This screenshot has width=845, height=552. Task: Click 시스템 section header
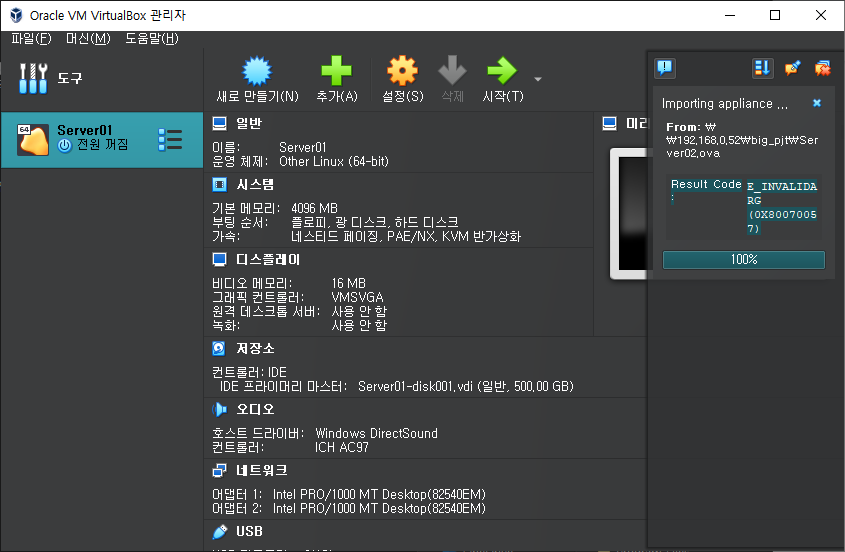(x=255, y=184)
